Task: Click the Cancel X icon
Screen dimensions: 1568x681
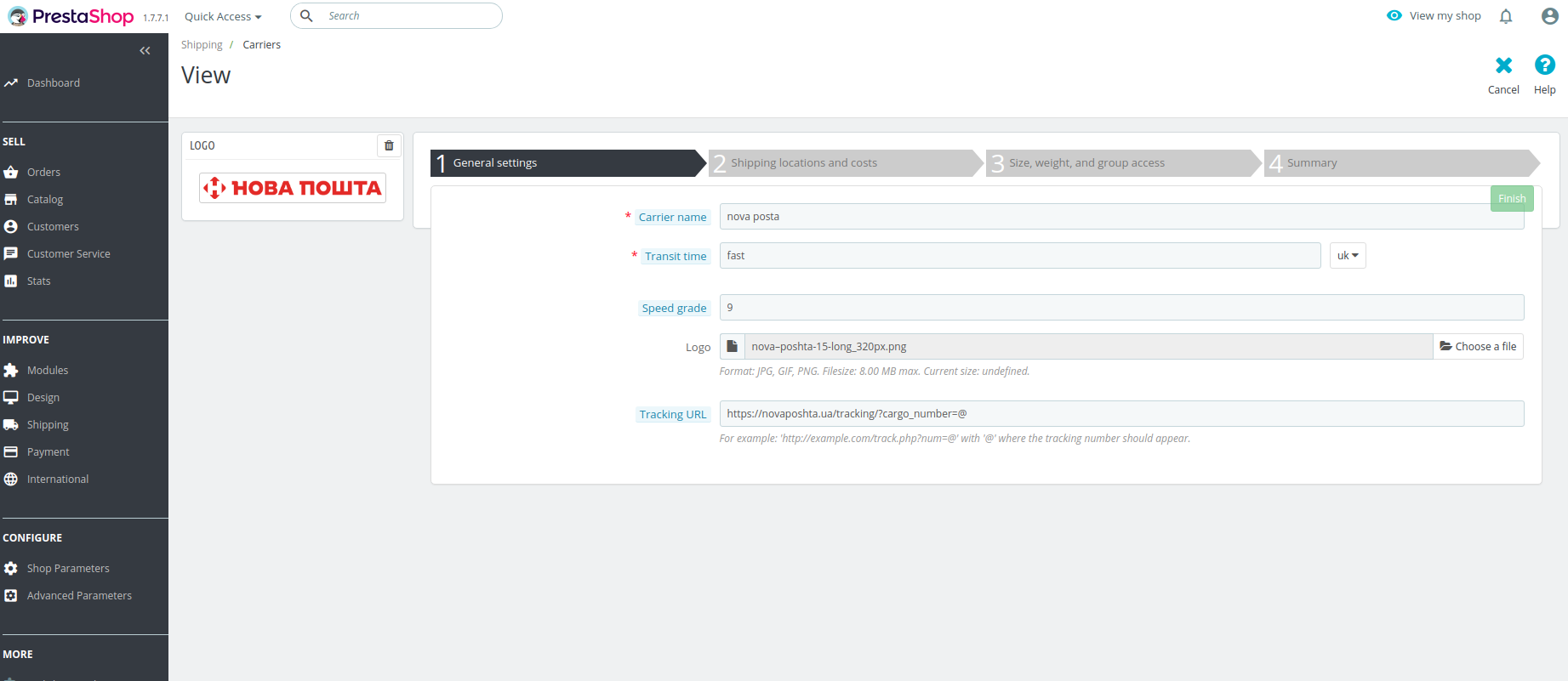Action: point(1503,65)
